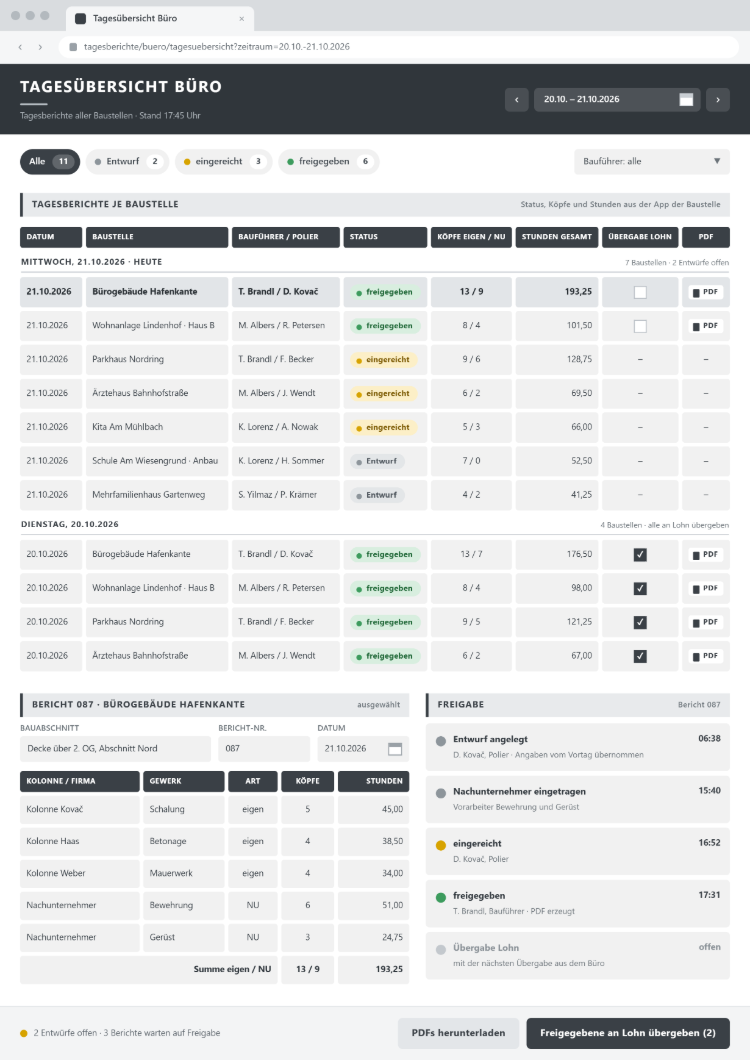Screen dimensions: 750x1060
Task: Open PDF for Wohnanlage Lindenhof 20.10.2026
Action: 705,588
